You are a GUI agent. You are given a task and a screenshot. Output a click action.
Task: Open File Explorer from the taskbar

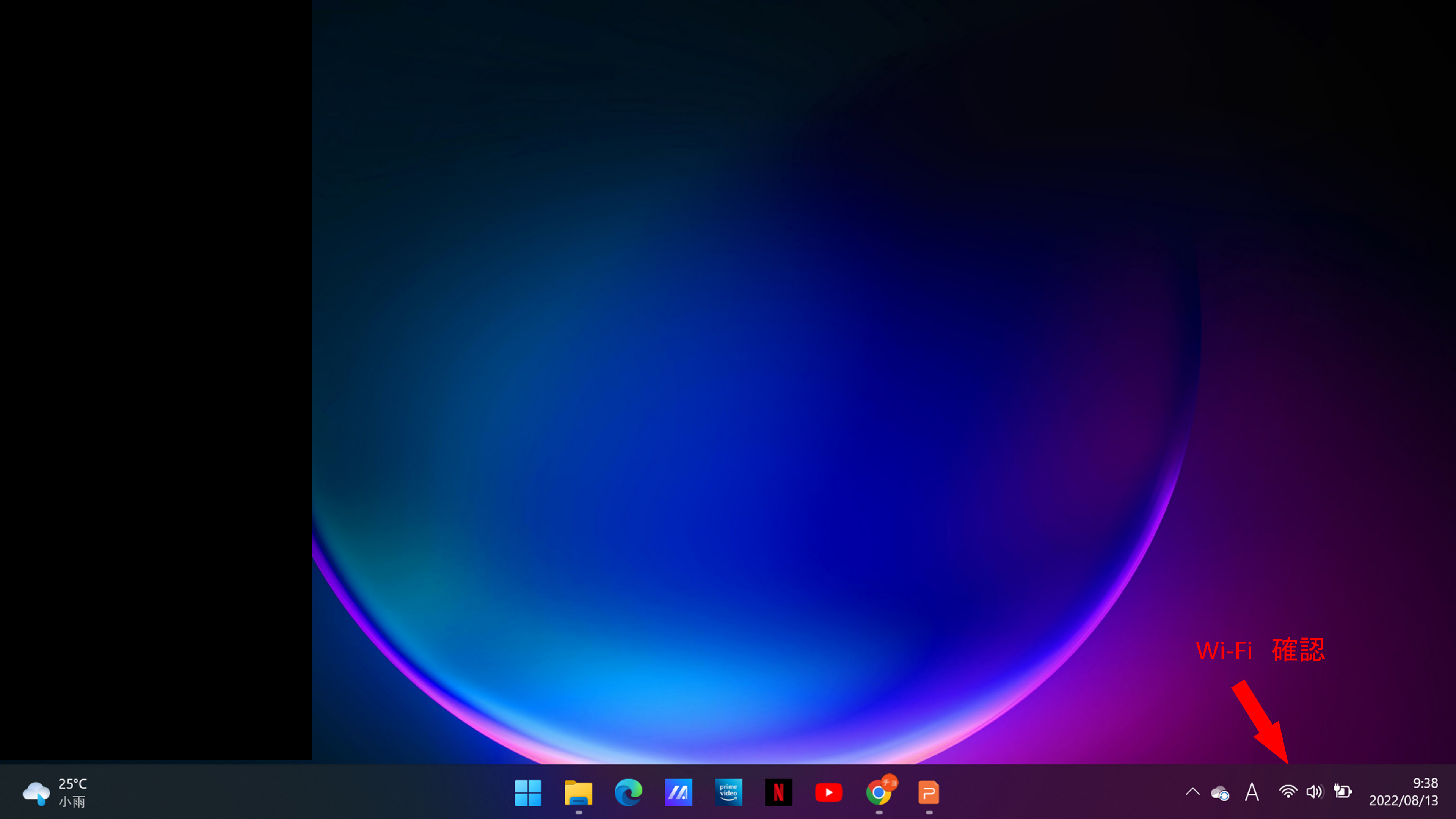pos(577,792)
